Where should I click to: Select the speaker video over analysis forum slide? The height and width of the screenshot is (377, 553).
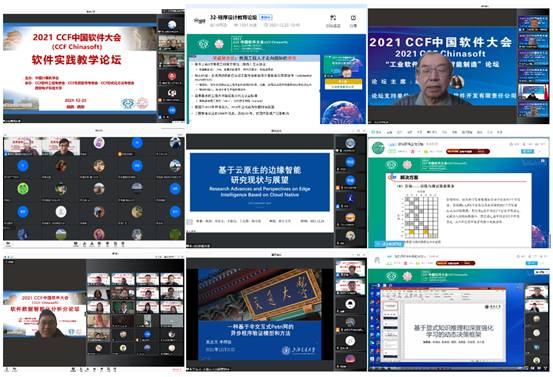pyautogui.click(x=48, y=323)
